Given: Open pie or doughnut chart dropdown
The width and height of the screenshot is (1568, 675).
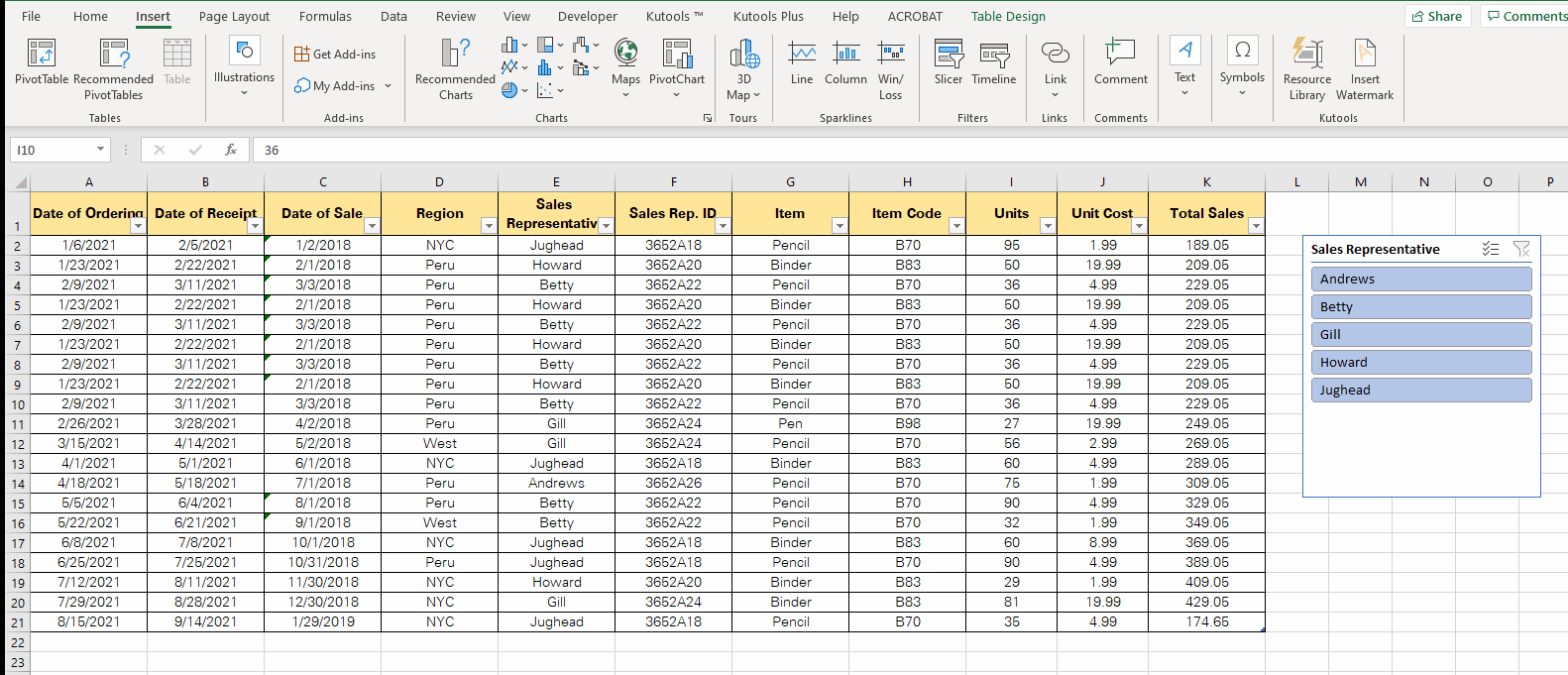Looking at the screenshot, I should [x=514, y=90].
